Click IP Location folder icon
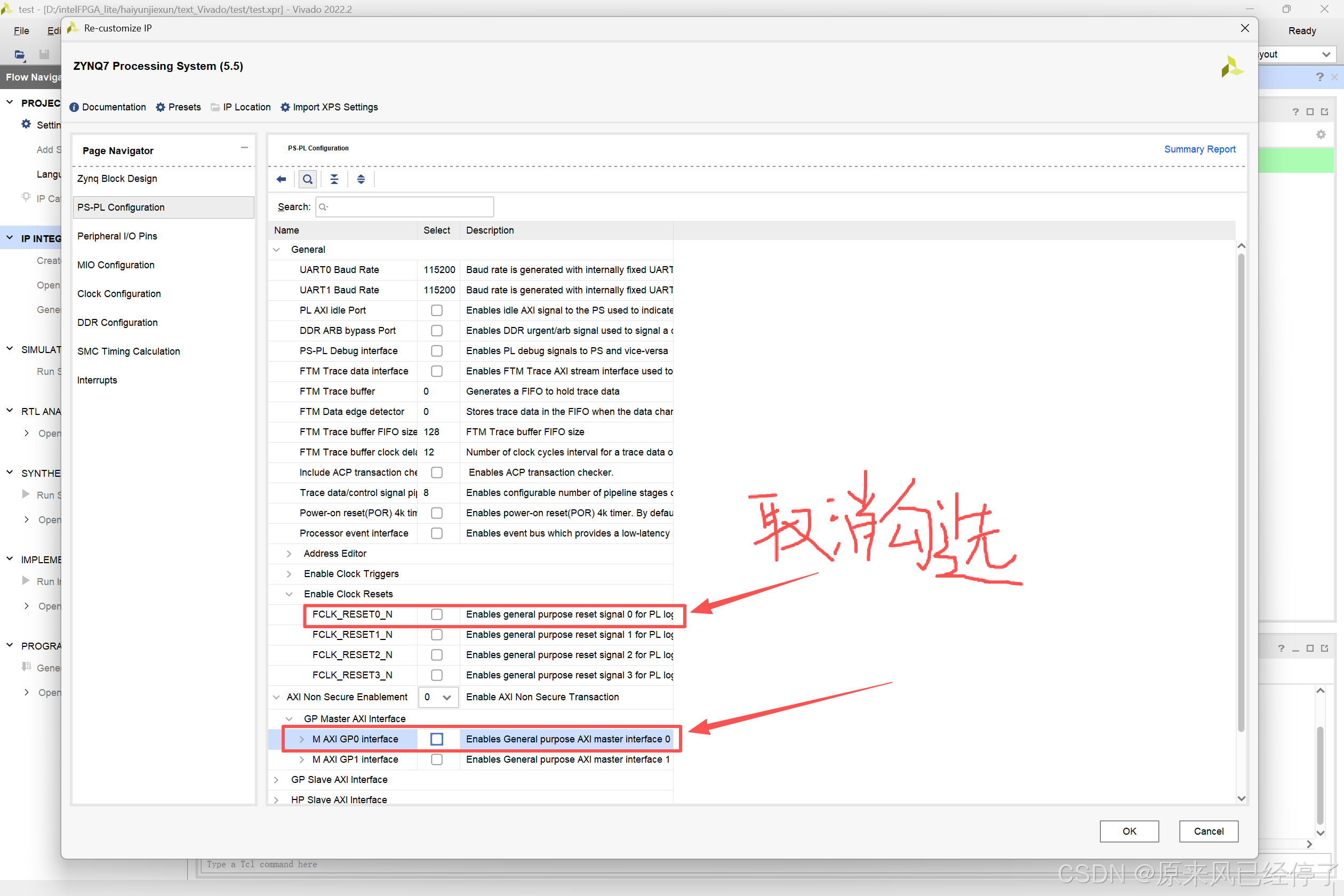 point(215,107)
